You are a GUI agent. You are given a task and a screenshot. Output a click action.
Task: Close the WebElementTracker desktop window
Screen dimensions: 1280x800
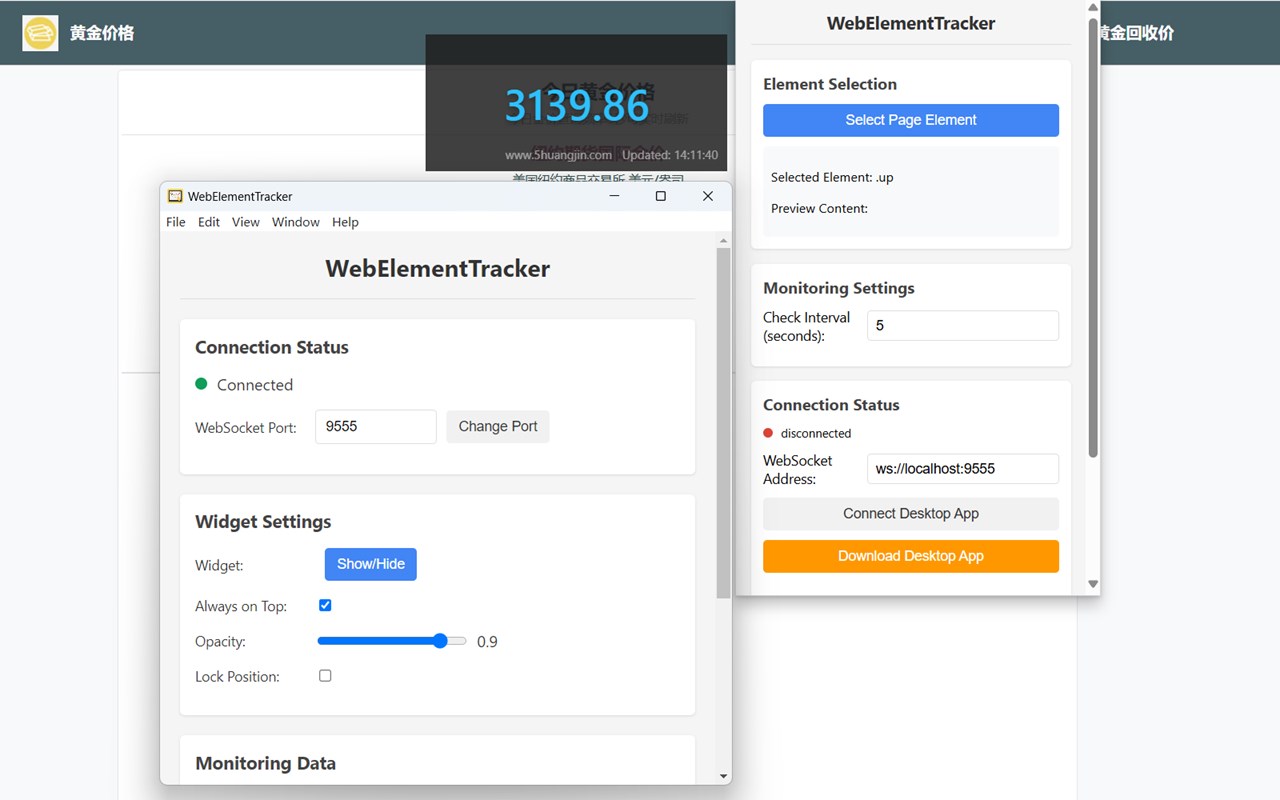click(708, 196)
